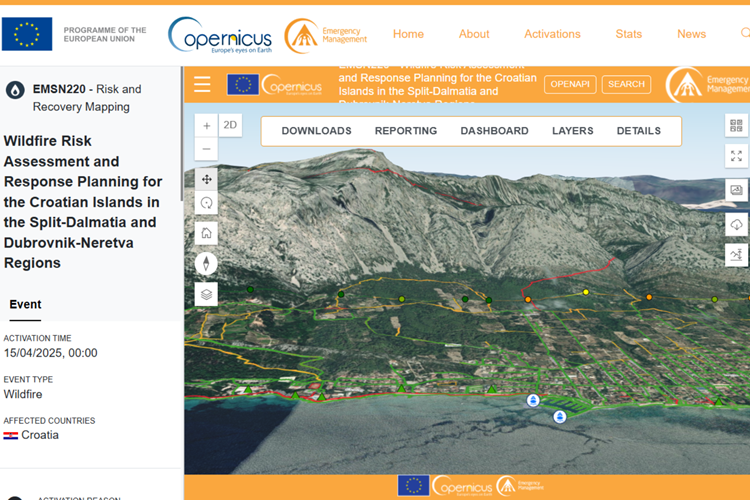Click the Wildfire Risk Assessment title
The image size is (750, 500).
[x=82, y=202]
